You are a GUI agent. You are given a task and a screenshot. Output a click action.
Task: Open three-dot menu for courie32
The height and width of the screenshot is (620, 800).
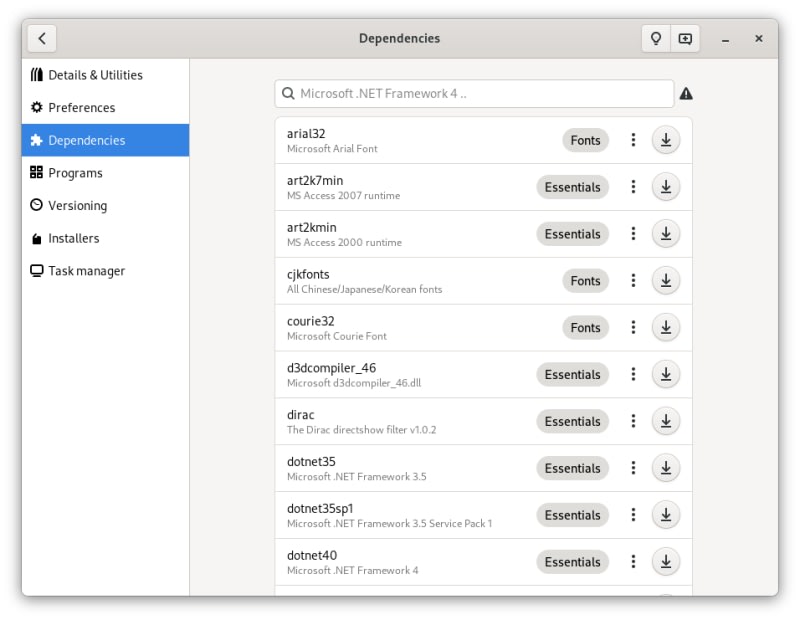pyautogui.click(x=633, y=327)
